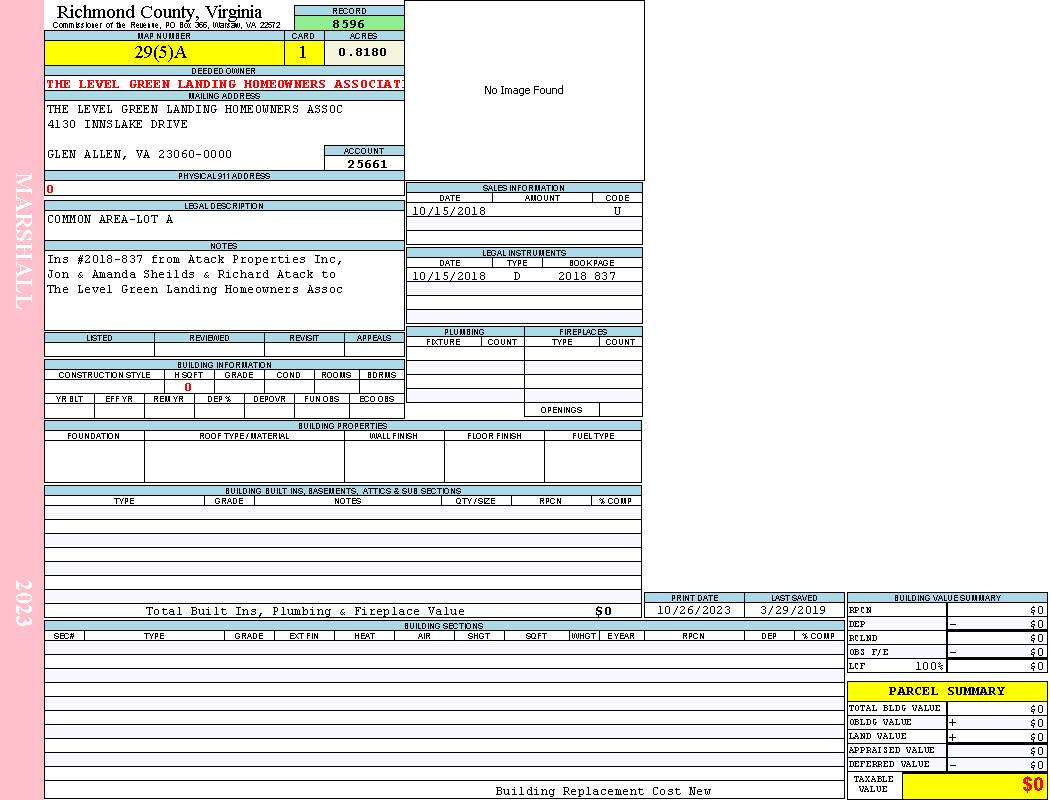Click the 'No Image Found' photo placeholder

[524, 90]
